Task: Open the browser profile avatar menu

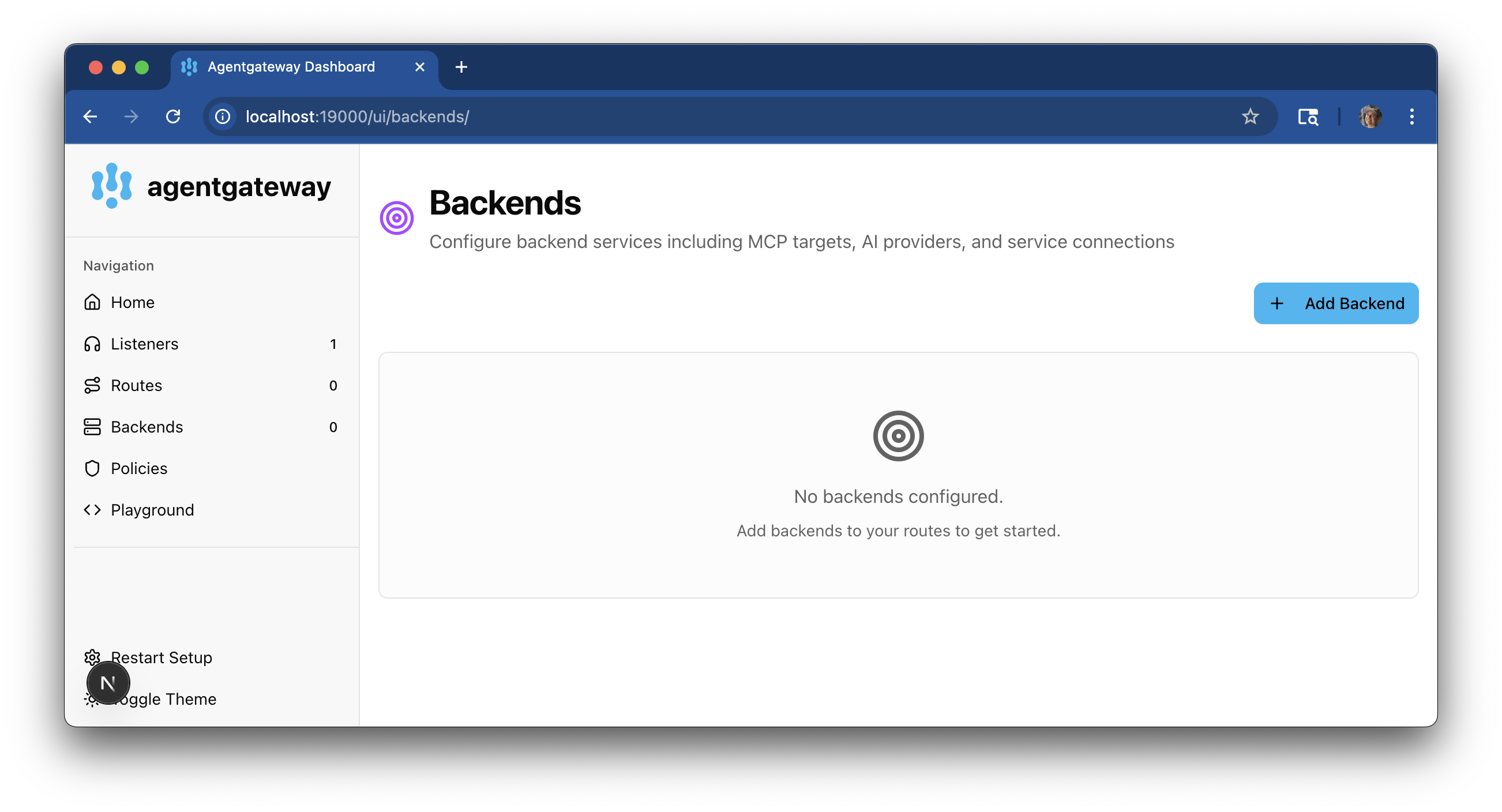Action: 1370,116
